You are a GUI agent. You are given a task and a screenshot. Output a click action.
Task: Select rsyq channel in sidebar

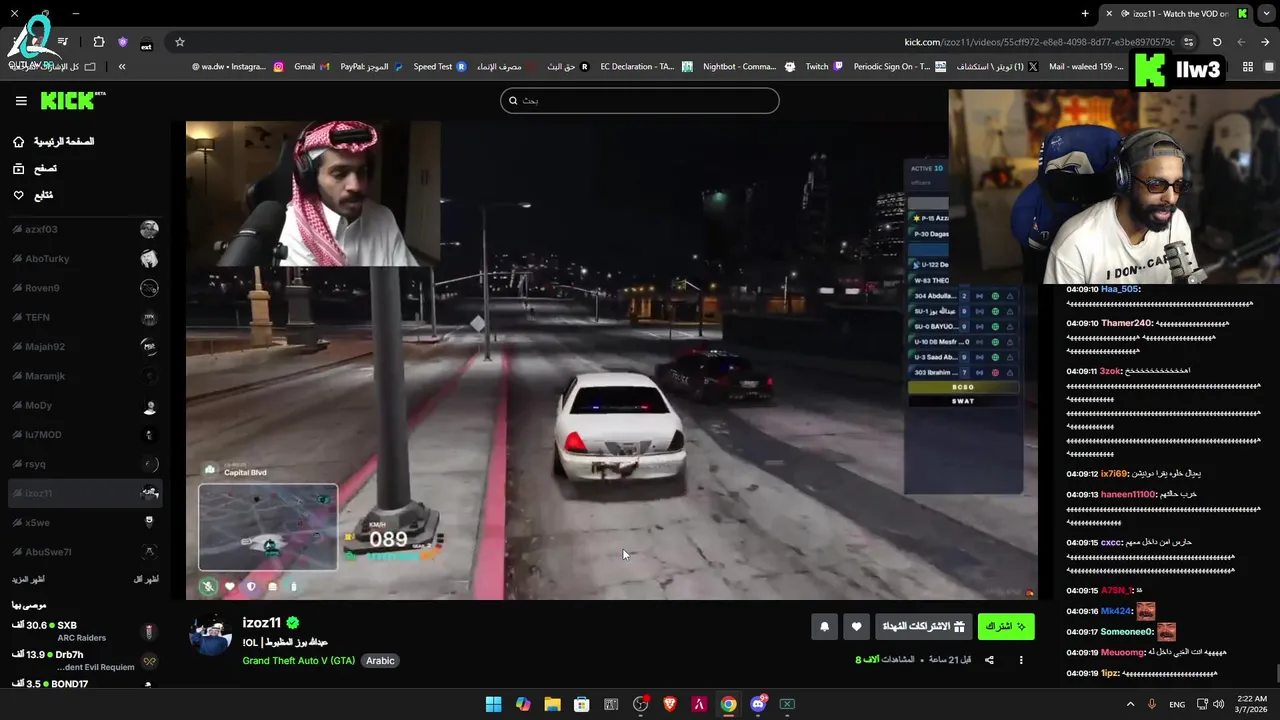click(85, 464)
